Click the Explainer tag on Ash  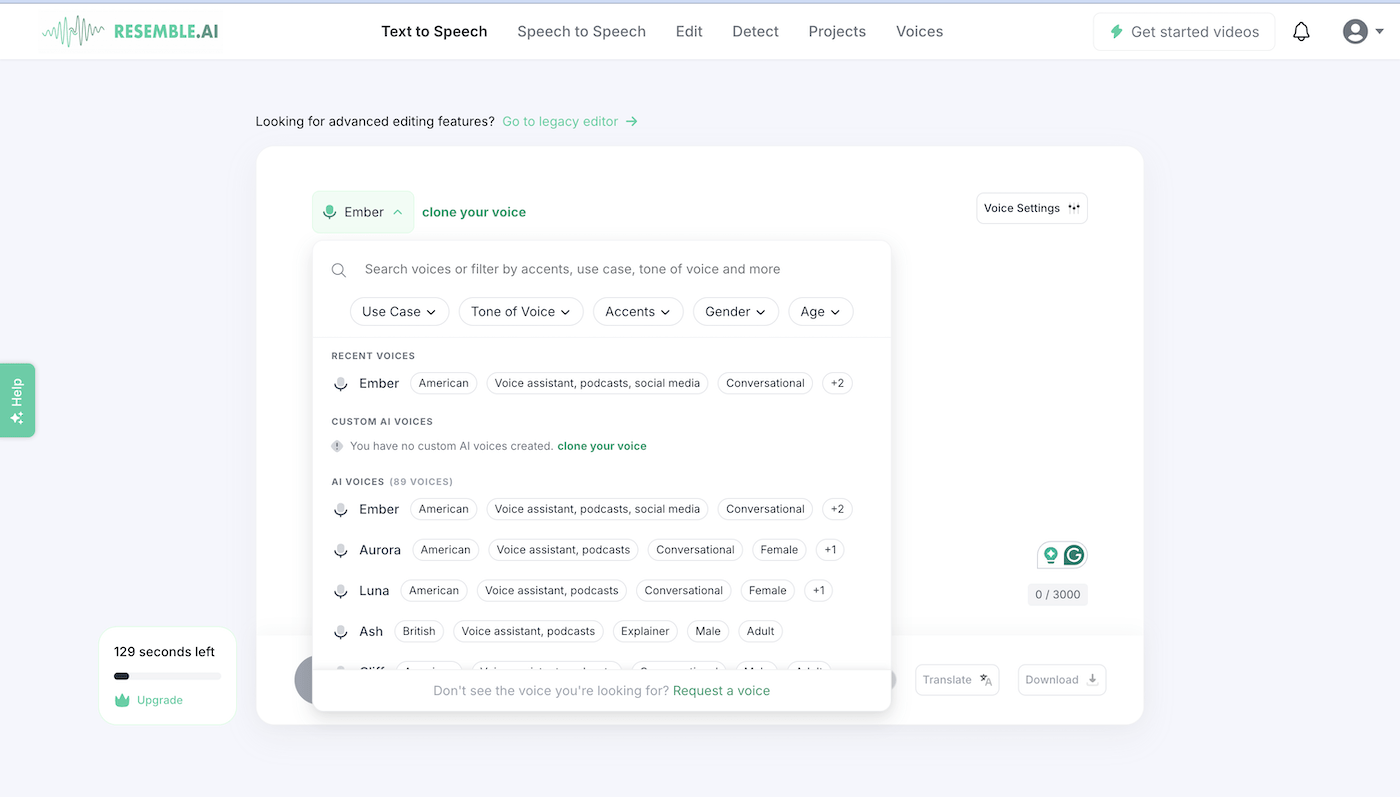645,631
